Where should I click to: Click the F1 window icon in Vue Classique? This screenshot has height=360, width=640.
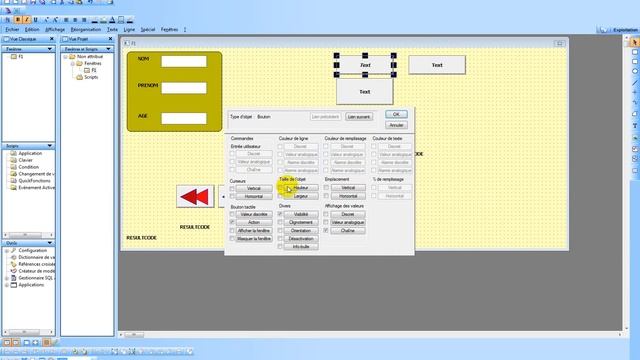pos(13,57)
